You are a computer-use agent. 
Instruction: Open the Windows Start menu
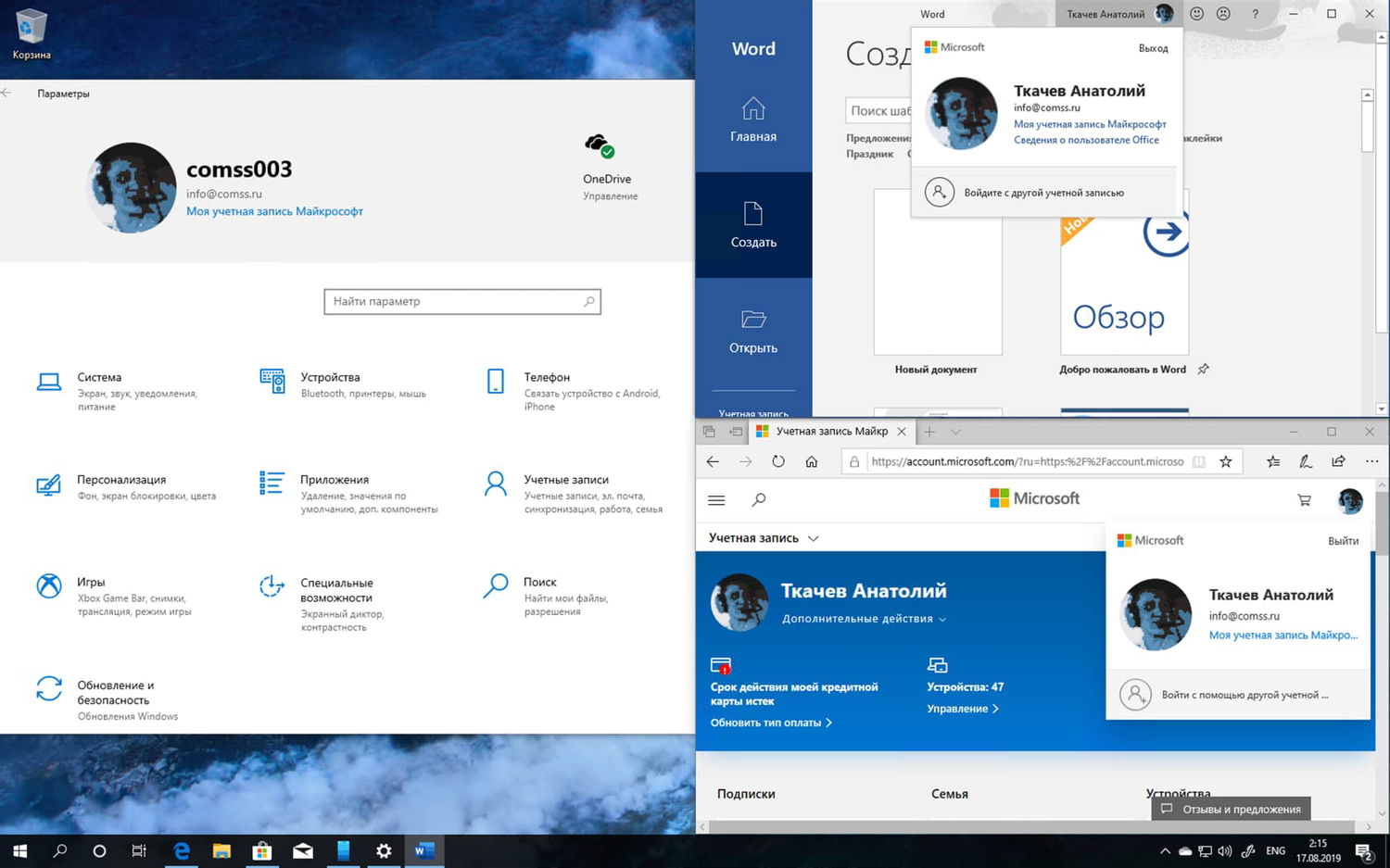pyautogui.click(x=19, y=851)
